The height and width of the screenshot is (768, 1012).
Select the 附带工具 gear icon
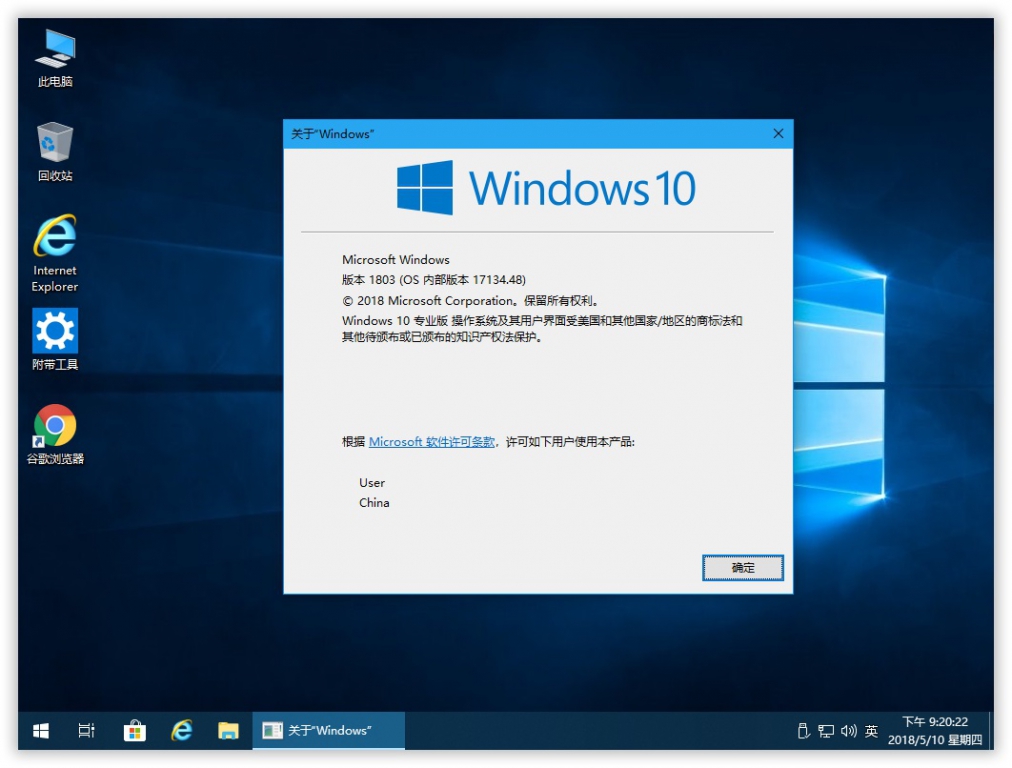point(55,339)
